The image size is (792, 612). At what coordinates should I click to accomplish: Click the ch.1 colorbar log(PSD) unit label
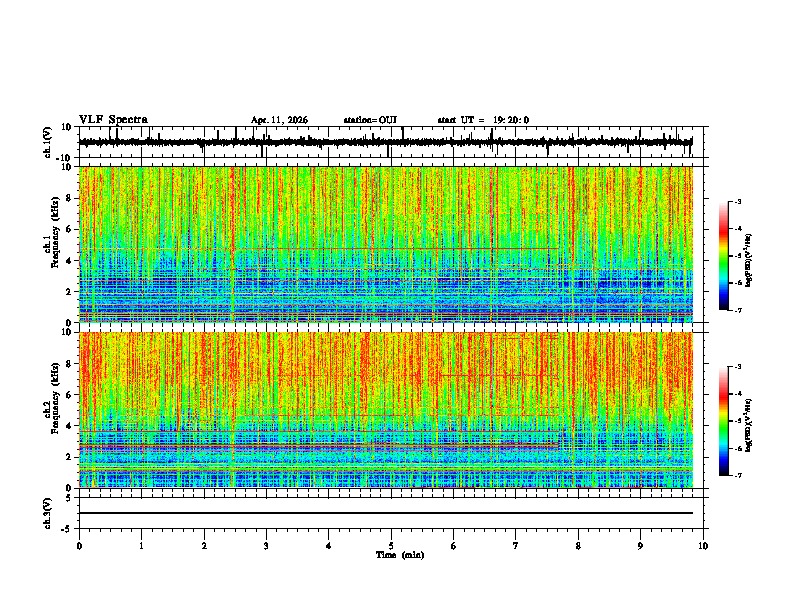coord(749,261)
